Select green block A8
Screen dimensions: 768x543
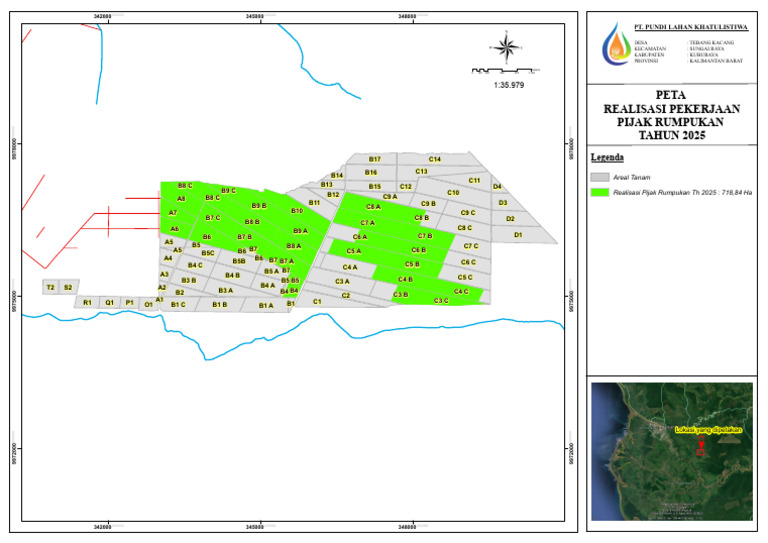tap(181, 199)
